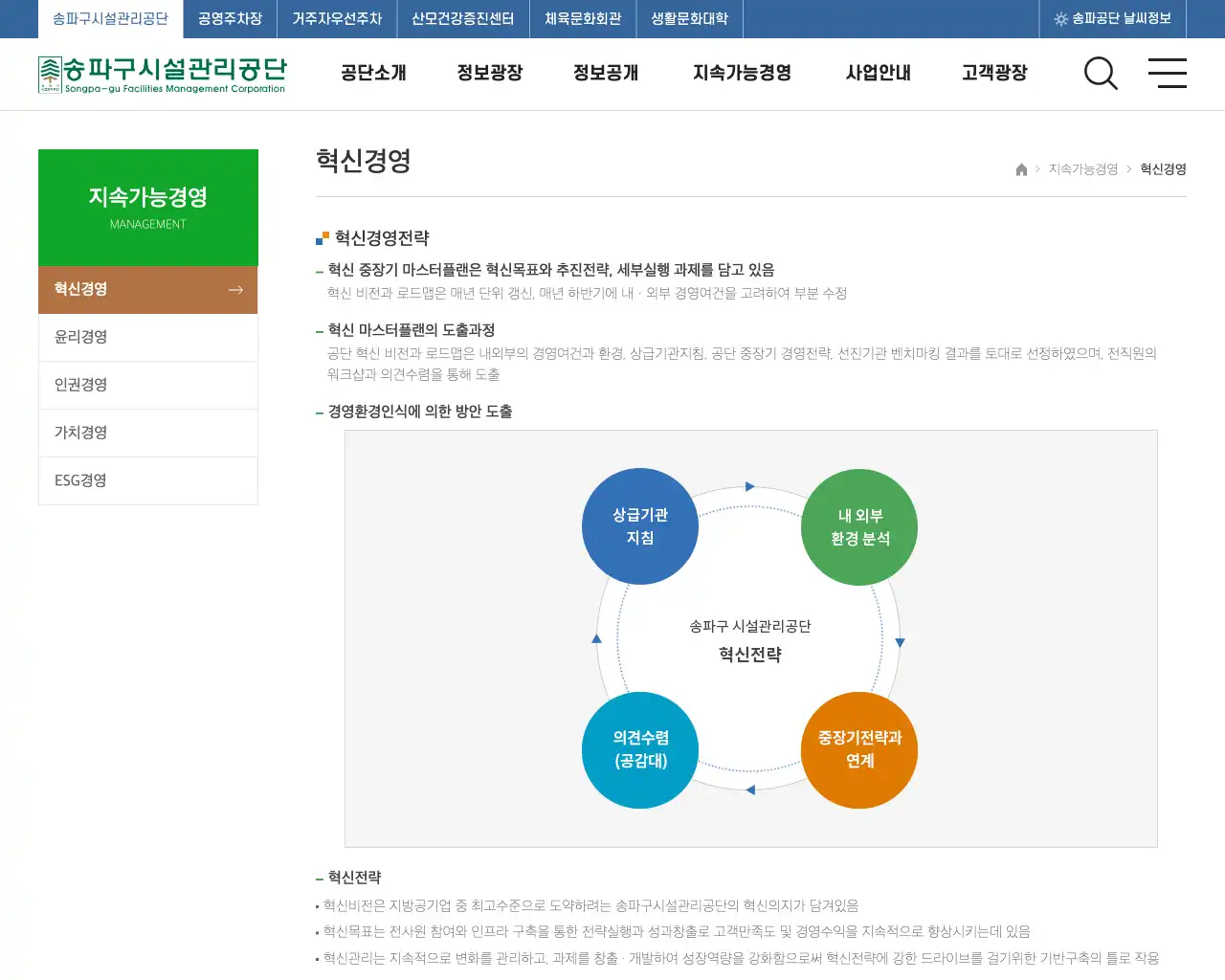
Task: Switch to the 공영주차장 tab
Action: point(229,18)
